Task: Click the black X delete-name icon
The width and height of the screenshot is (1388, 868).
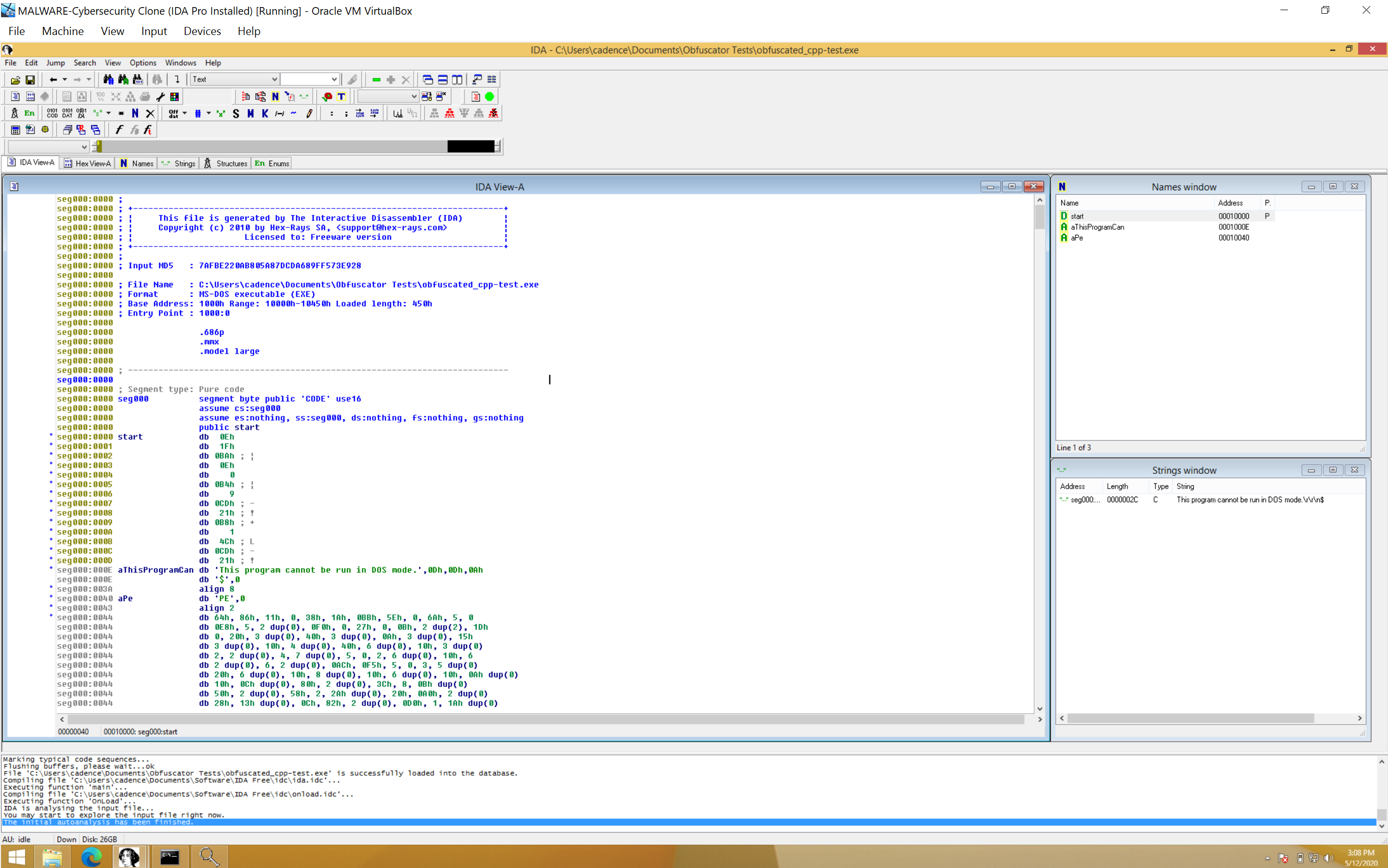Action: [x=150, y=113]
